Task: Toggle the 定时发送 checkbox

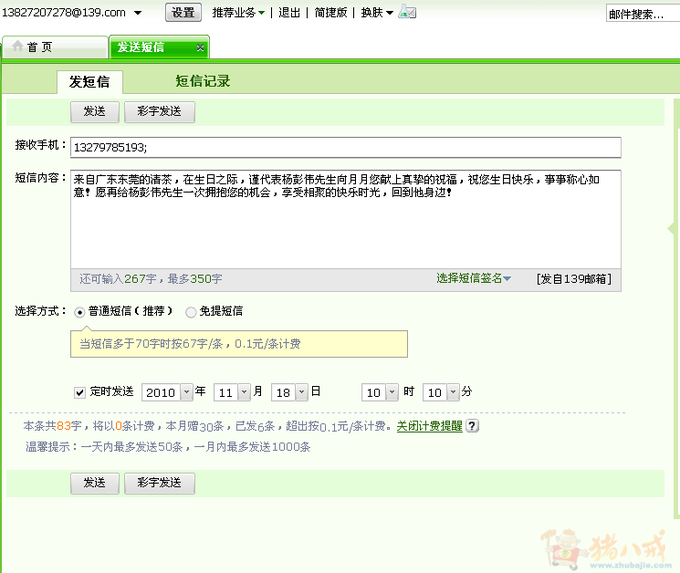Action: click(80, 393)
